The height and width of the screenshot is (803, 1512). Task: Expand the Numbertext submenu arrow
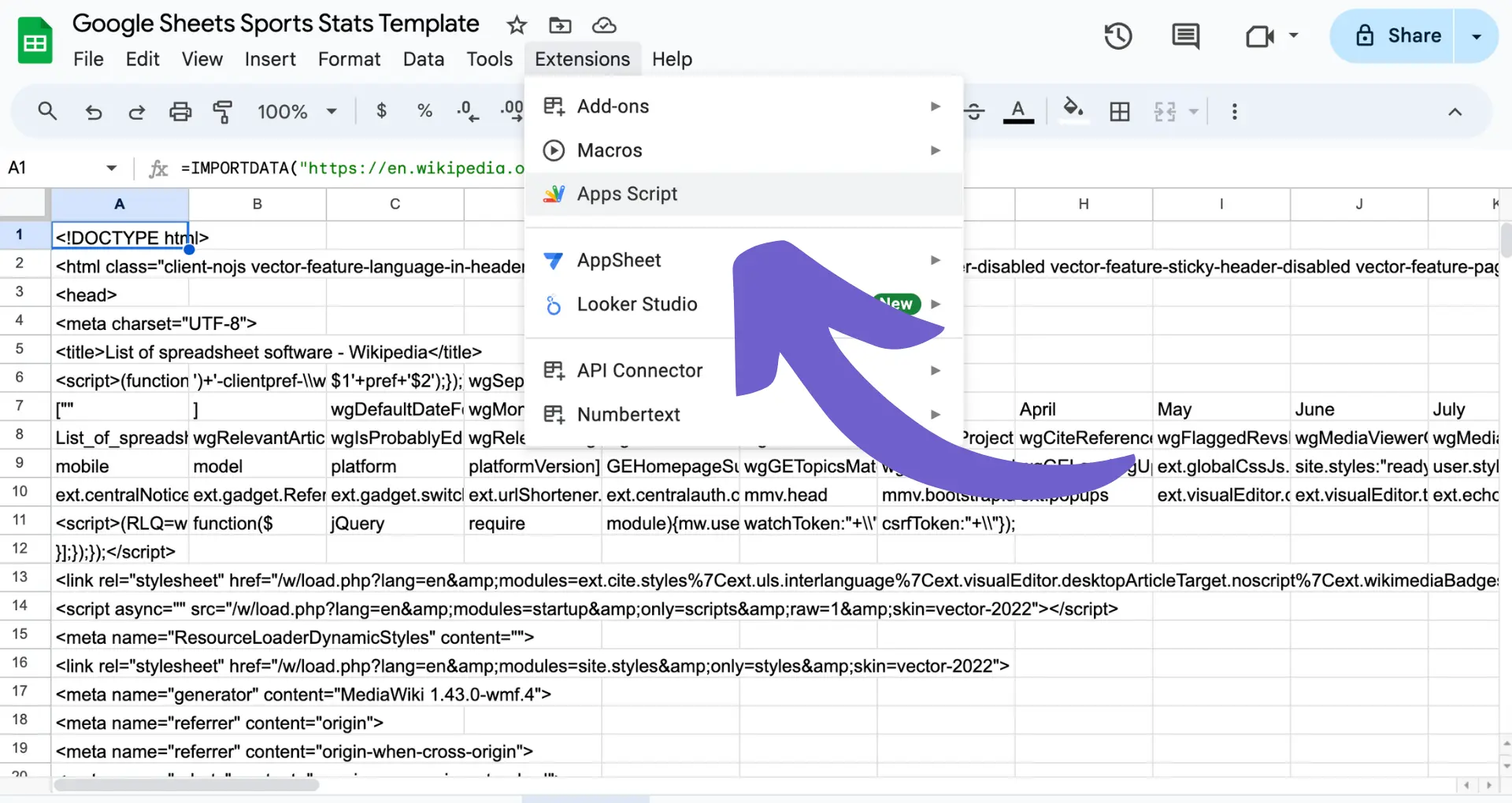coord(936,414)
